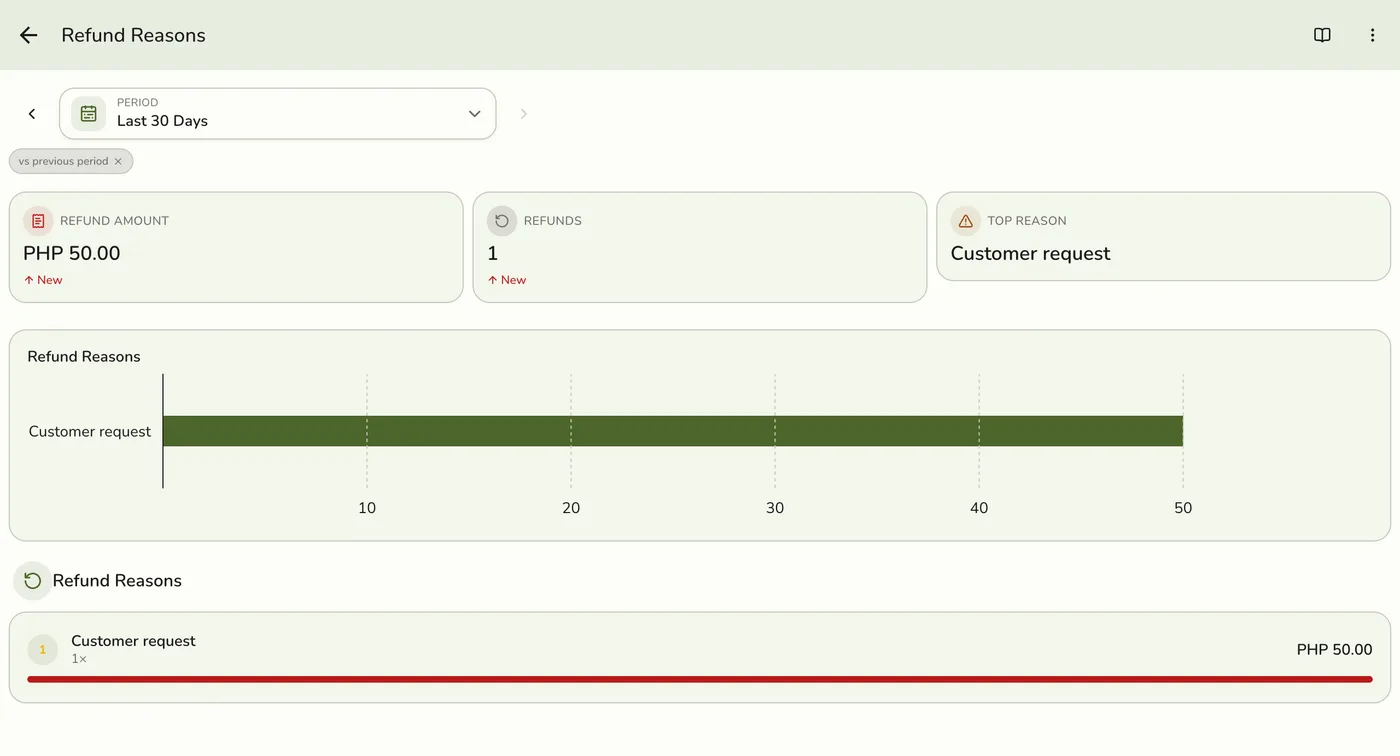Click the Customer request chart axis label

pyautogui.click(x=90, y=432)
